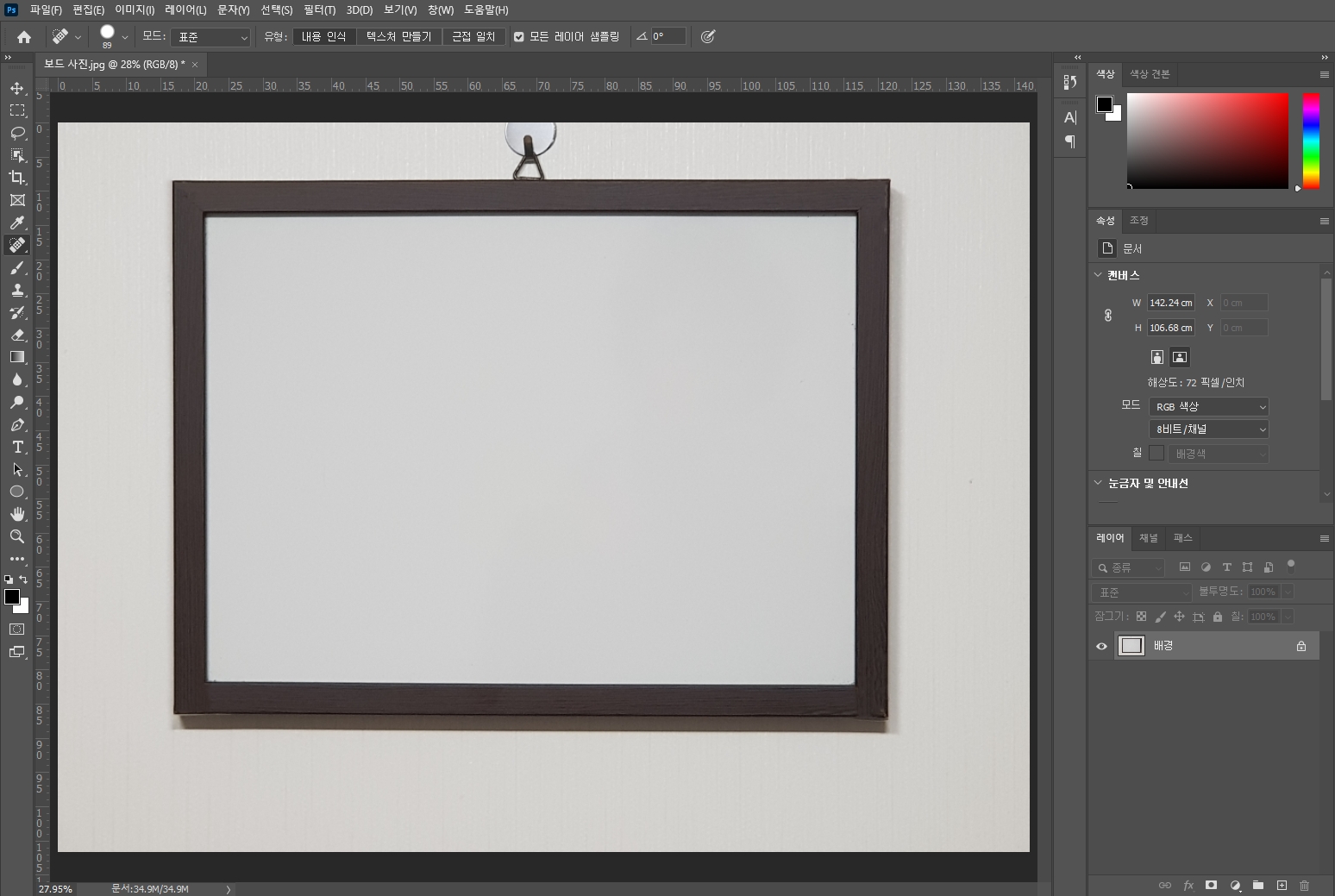1335x896 pixels.
Task: Open the 모드 표준 dropdown in options bar
Action: 210,37
